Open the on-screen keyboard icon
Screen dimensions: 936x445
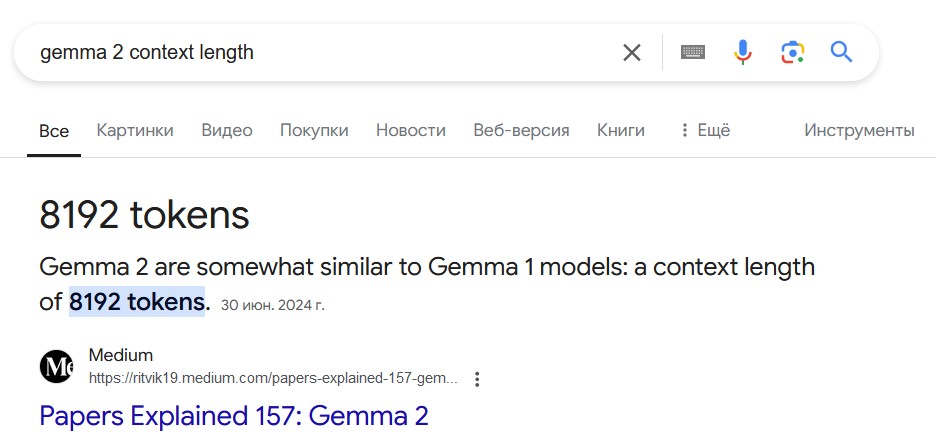pyautogui.click(x=693, y=53)
